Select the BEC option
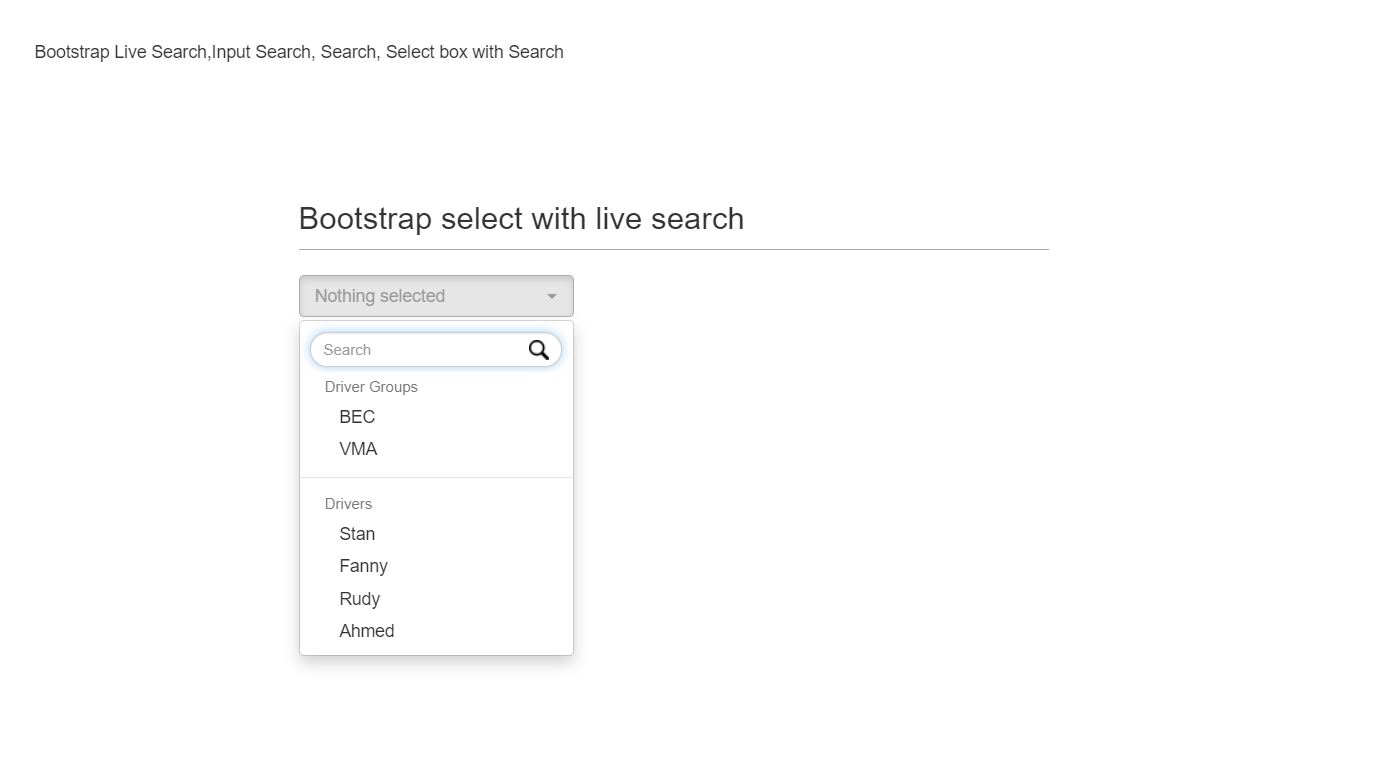The image size is (1374, 763). click(x=357, y=417)
